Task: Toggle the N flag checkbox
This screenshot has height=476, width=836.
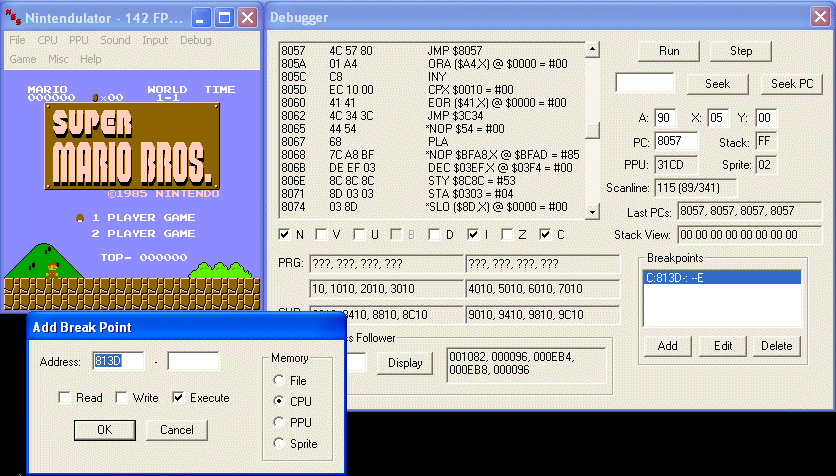Action: [285, 235]
